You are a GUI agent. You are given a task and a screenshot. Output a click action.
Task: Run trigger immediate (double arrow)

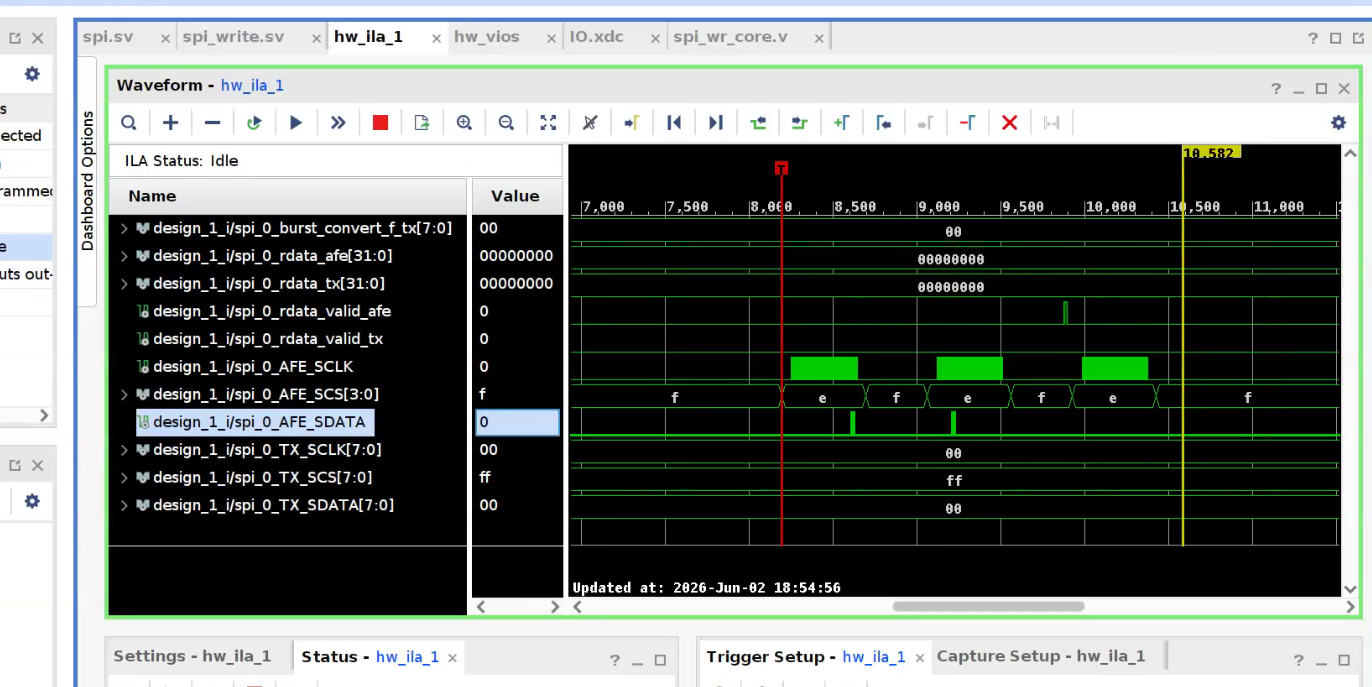point(338,122)
